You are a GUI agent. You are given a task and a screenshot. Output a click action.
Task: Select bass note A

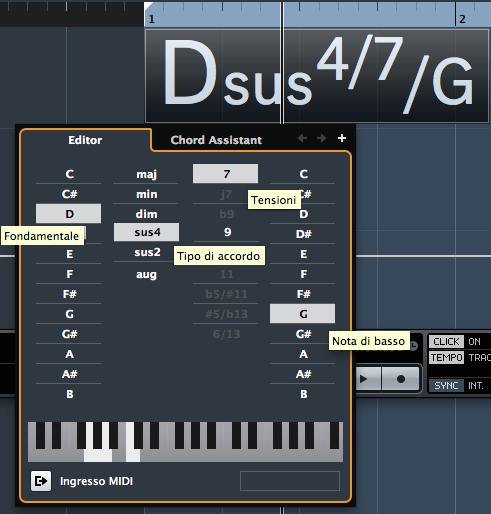[x=303, y=354]
